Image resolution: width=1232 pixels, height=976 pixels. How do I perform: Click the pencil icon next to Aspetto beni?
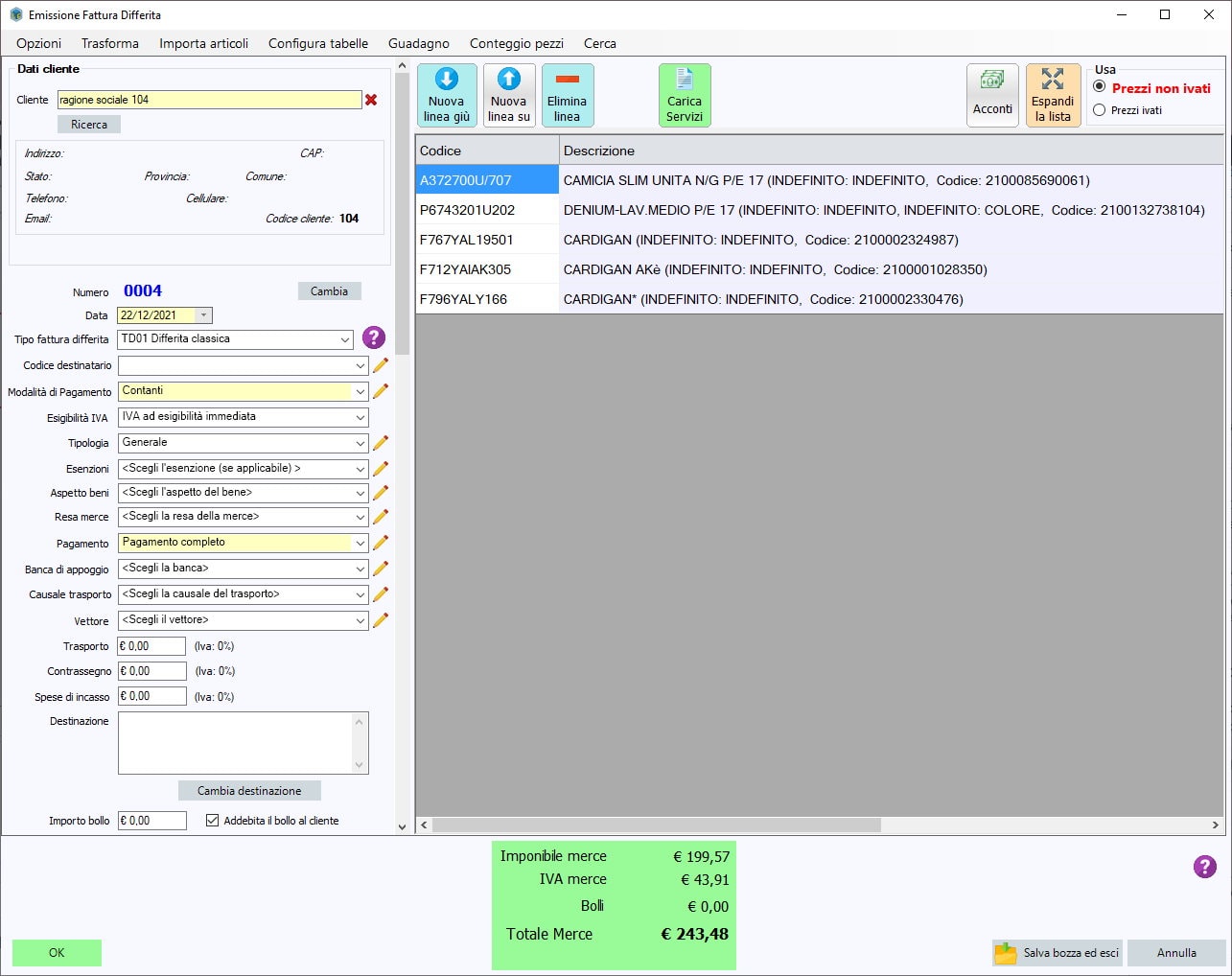381,493
